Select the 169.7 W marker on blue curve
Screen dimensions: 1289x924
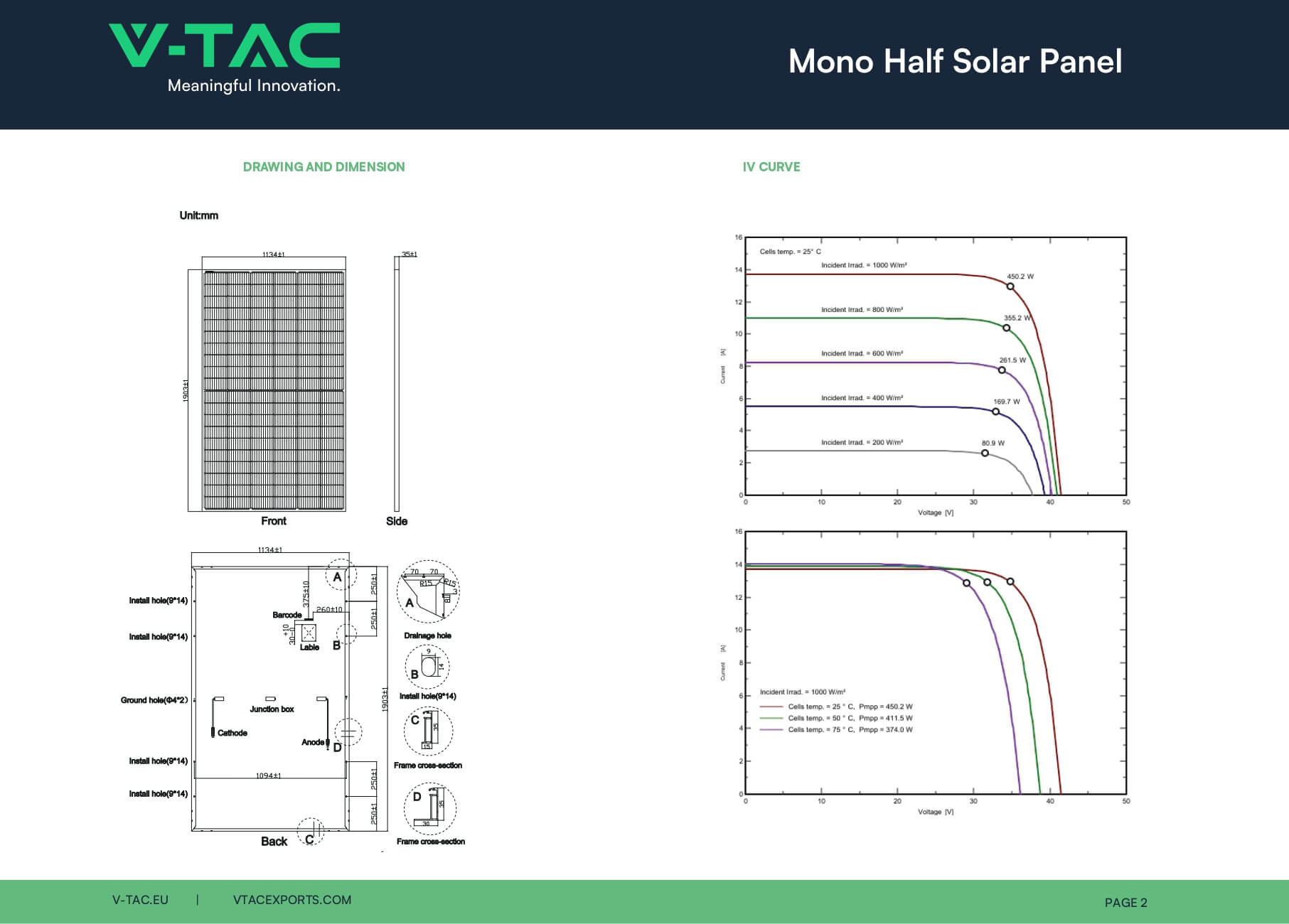(995, 412)
